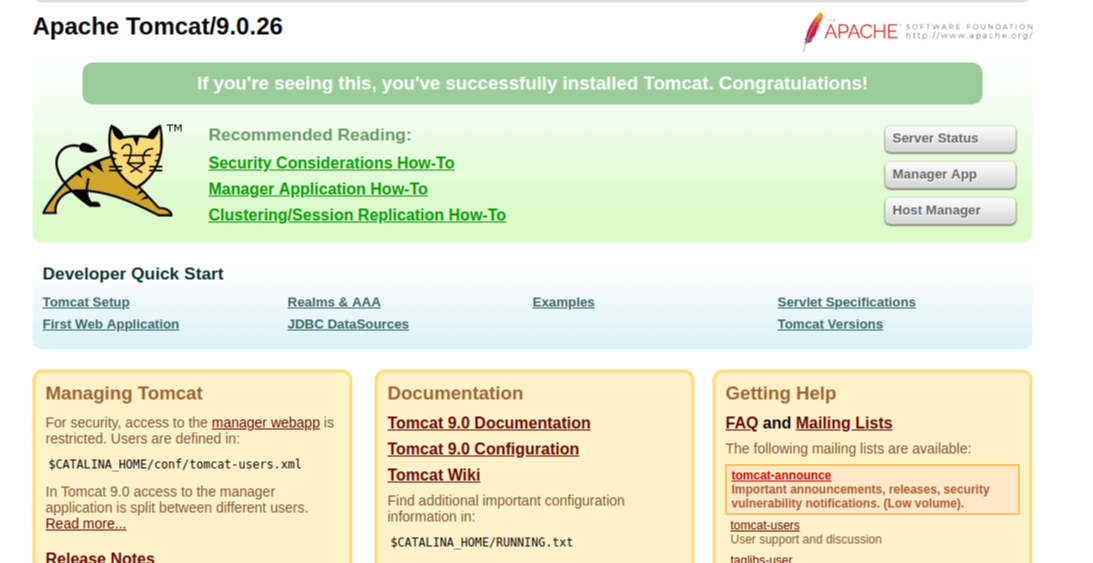Open the tomcat-users mailing list
This screenshot has height=563, width=1093.
[765, 525]
